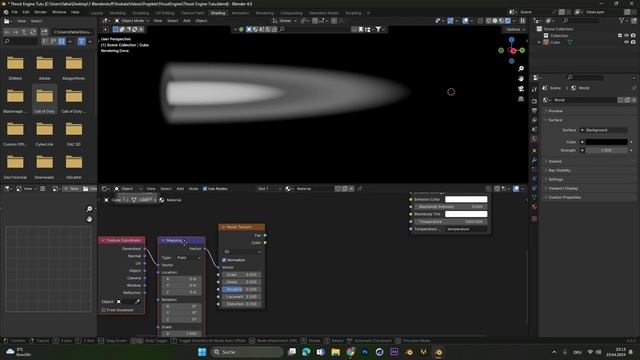Pick object eyedropper in Texture Coordinate node
Image resolution: width=640 pixels, height=360 pixels.
pyautogui.click(x=138, y=302)
